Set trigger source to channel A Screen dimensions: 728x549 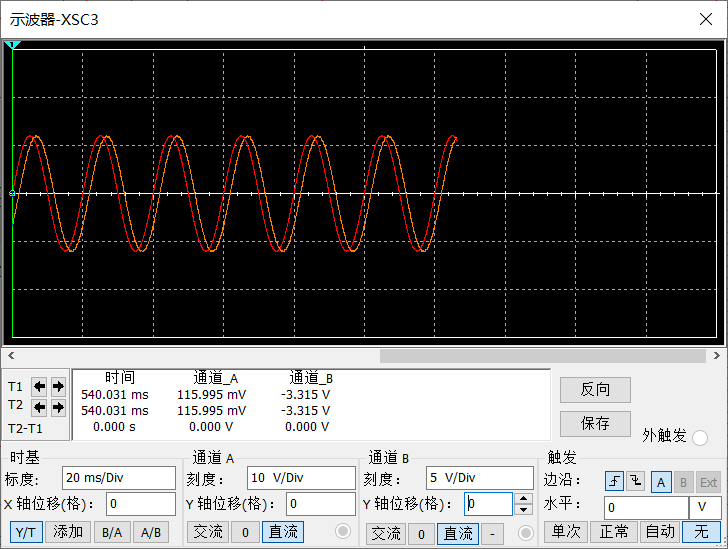[661, 482]
